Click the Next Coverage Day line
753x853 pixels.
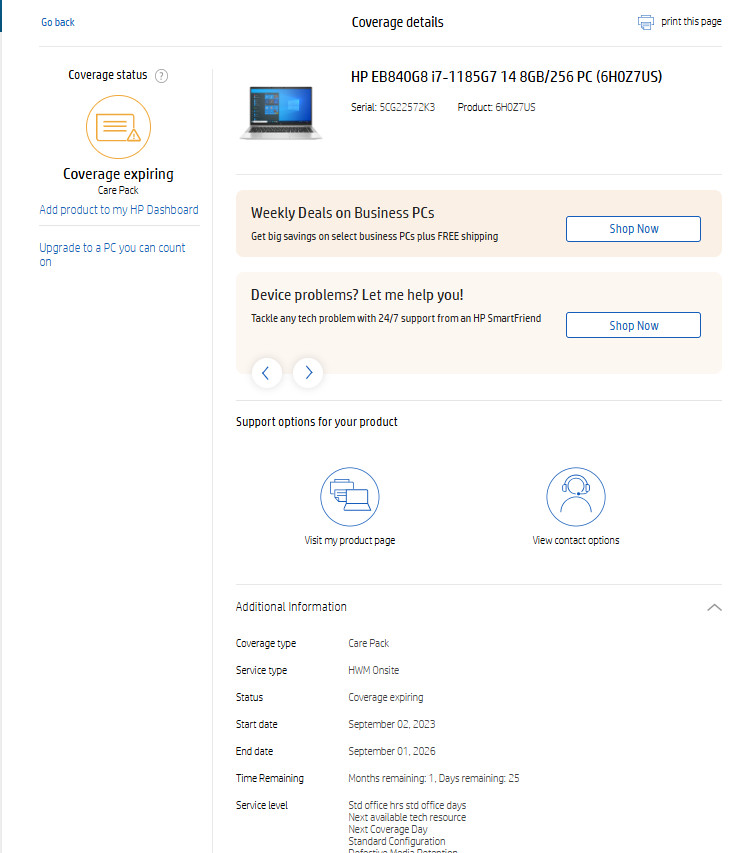tap(388, 829)
